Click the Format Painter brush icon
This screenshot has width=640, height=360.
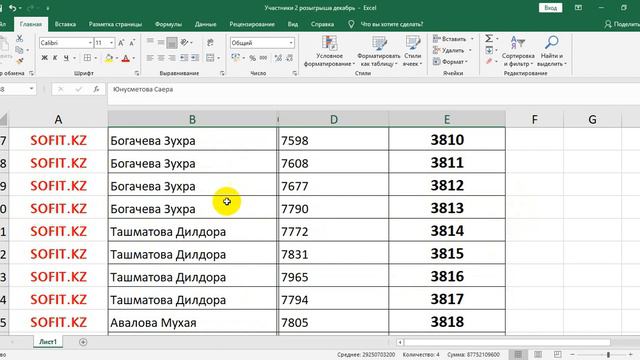click(x=19, y=61)
